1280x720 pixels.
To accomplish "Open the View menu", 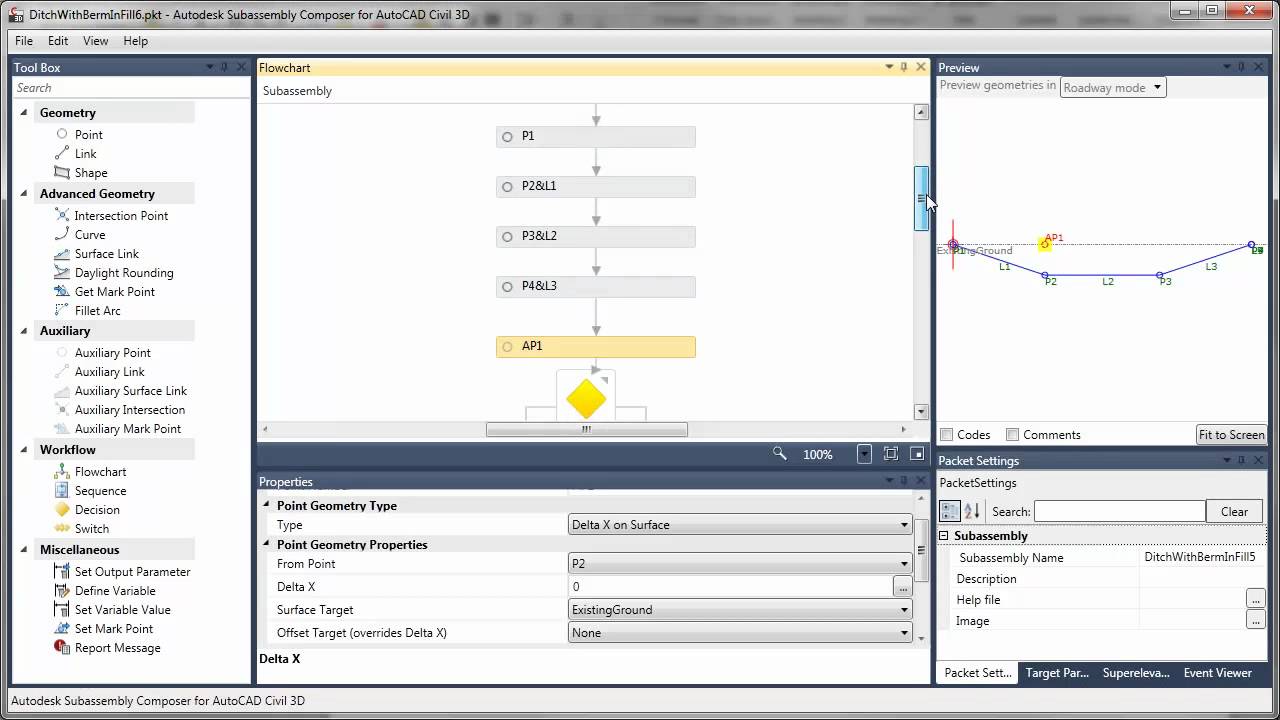I will pos(96,41).
